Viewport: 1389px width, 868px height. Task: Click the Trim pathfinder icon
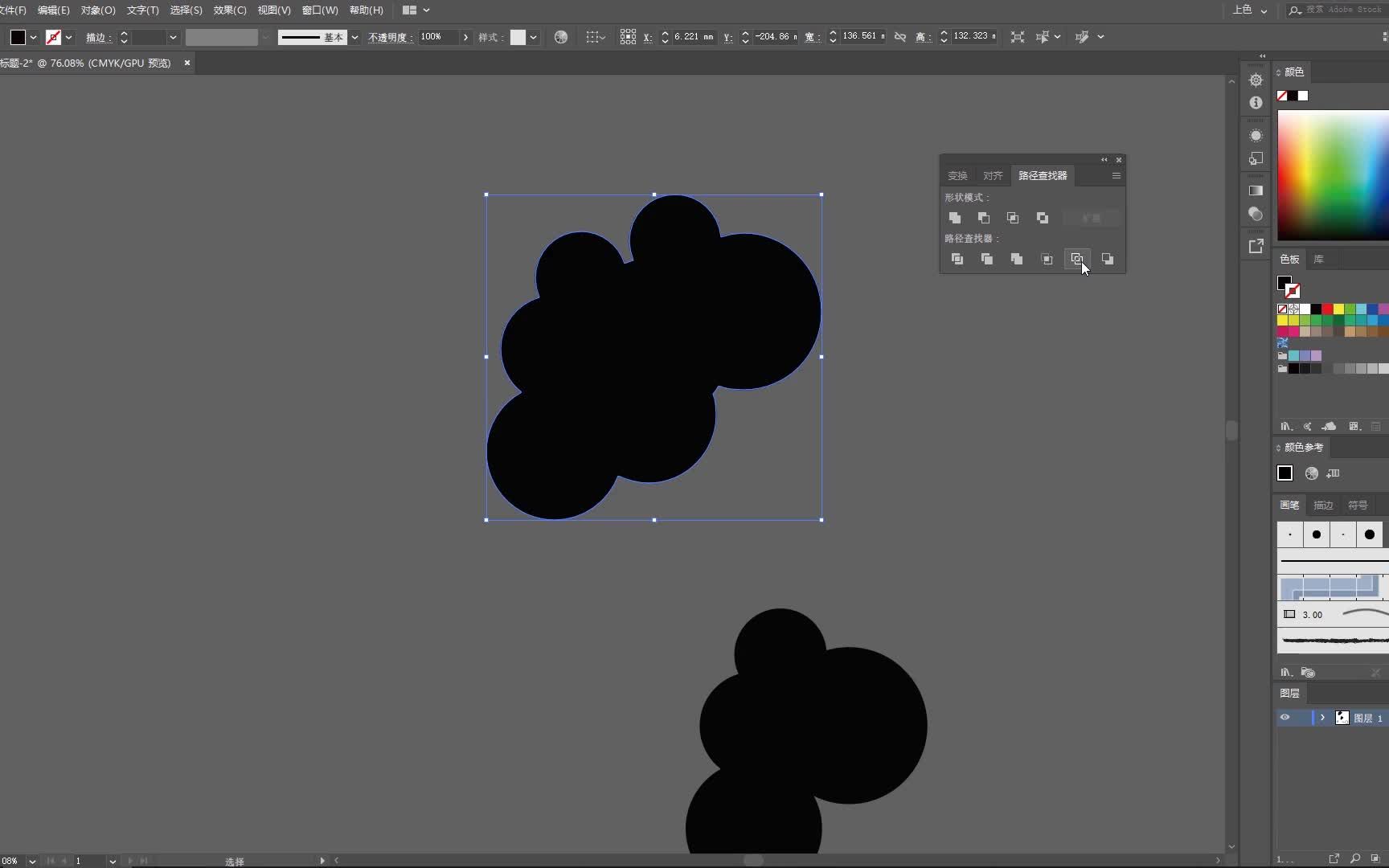click(x=987, y=259)
